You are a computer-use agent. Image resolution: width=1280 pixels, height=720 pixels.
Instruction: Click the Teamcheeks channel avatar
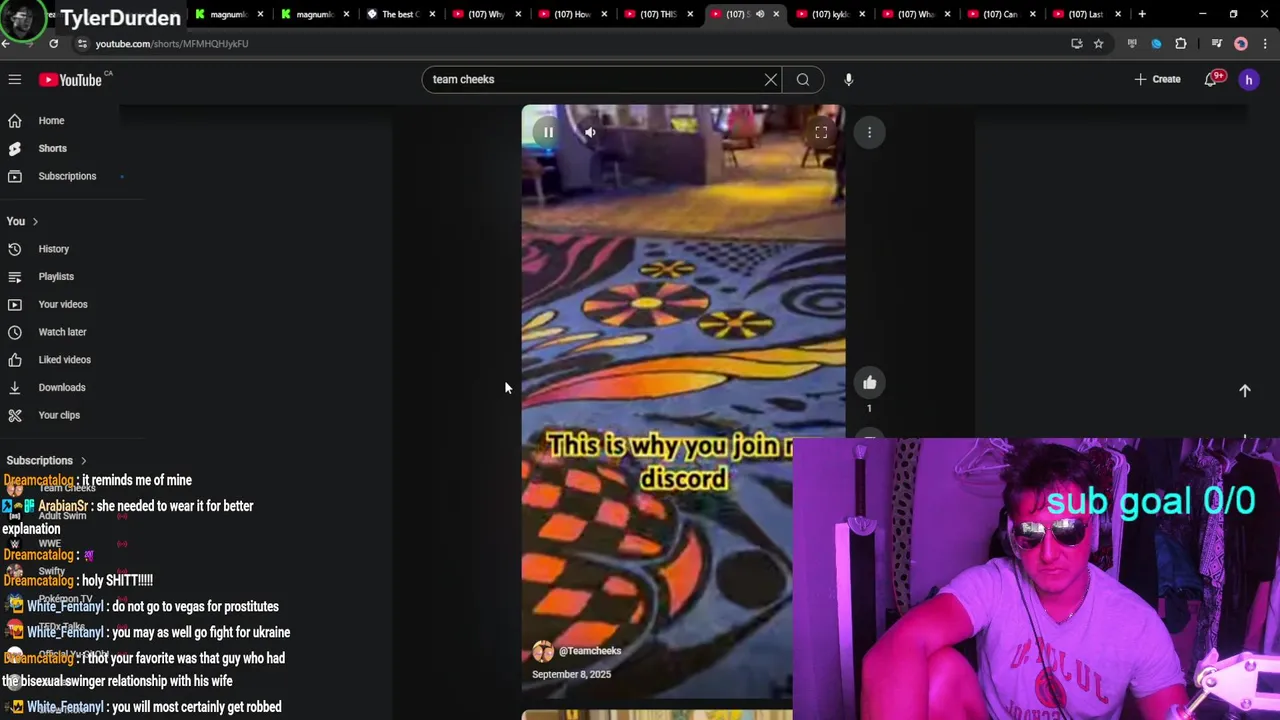pyautogui.click(x=543, y=652)
